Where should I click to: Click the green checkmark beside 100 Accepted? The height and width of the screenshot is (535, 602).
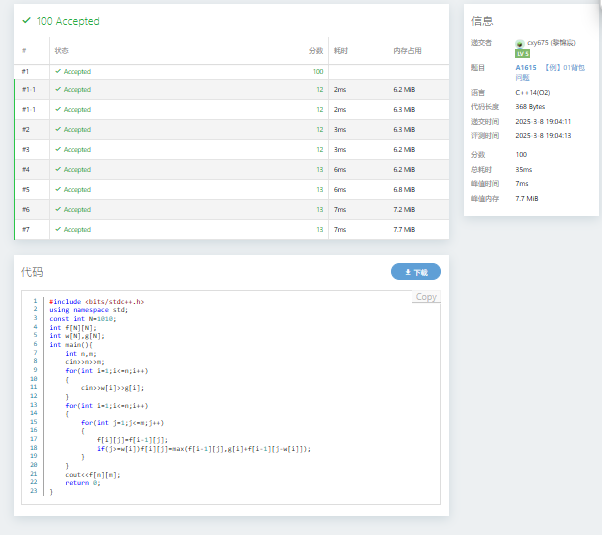click(27, 21)
